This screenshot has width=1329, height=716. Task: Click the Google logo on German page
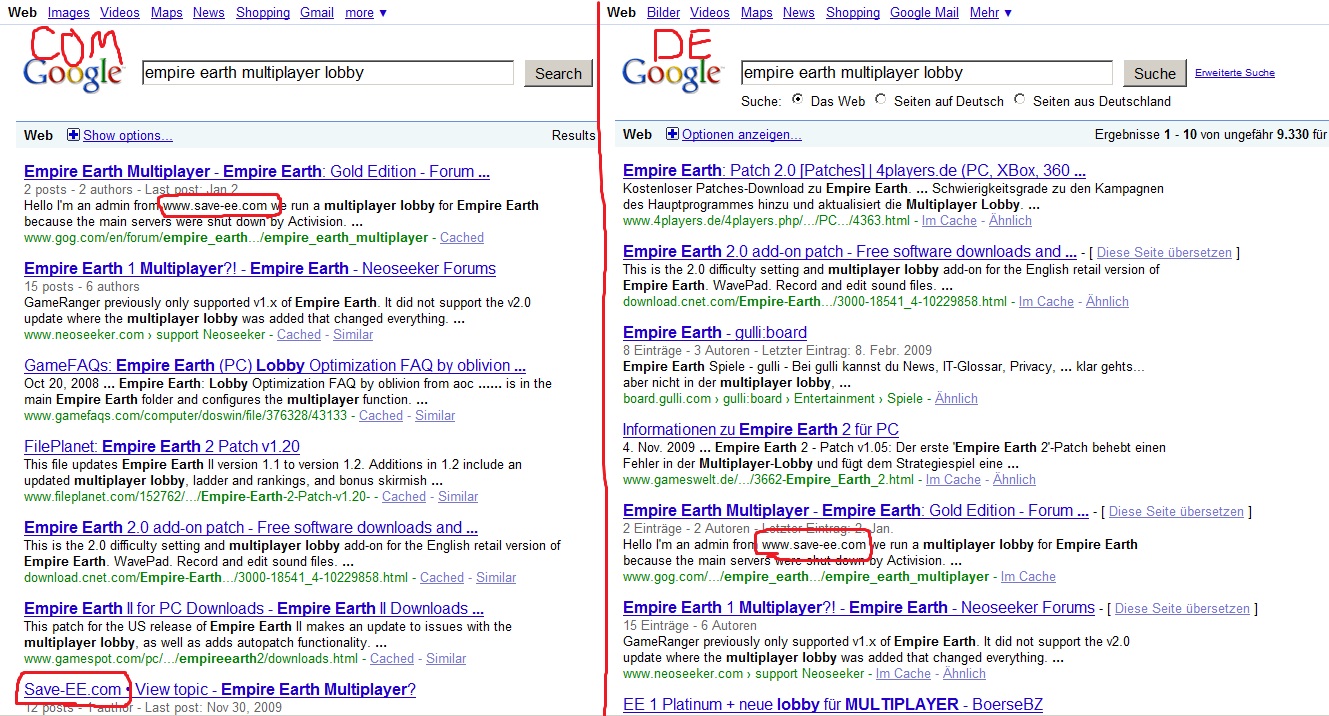[671, 72]
